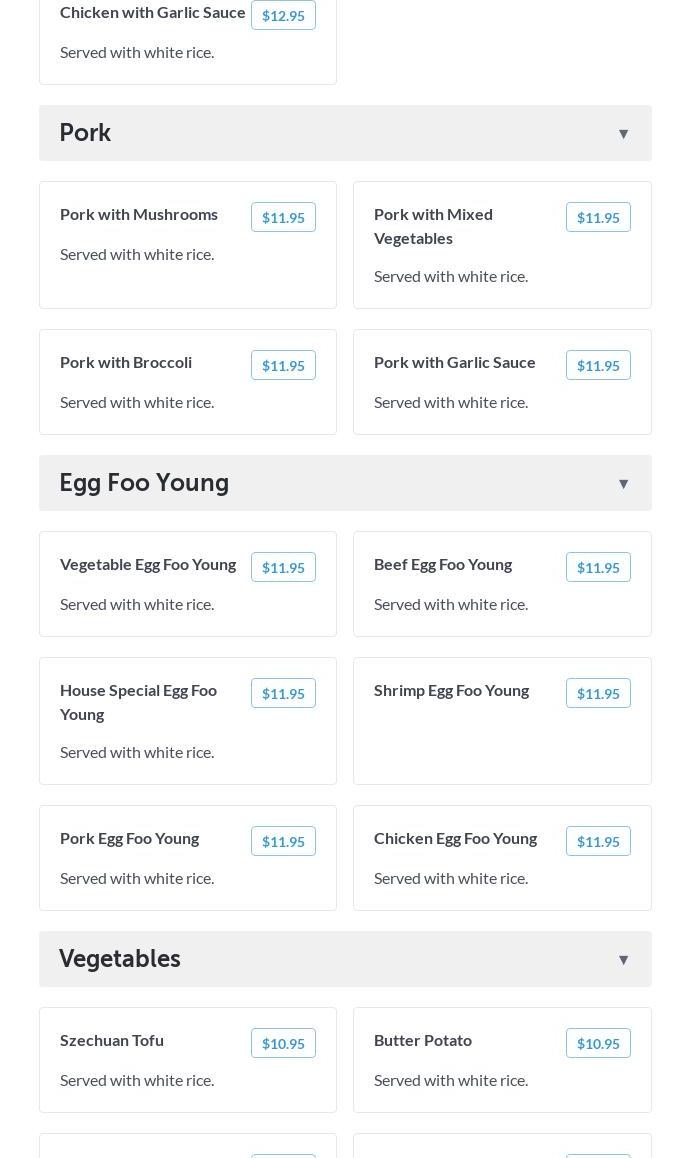This screenshot has width=690, height=1158.
Task: Open the Pork with Broccoli item title
Action: click(x=126, y=362)
